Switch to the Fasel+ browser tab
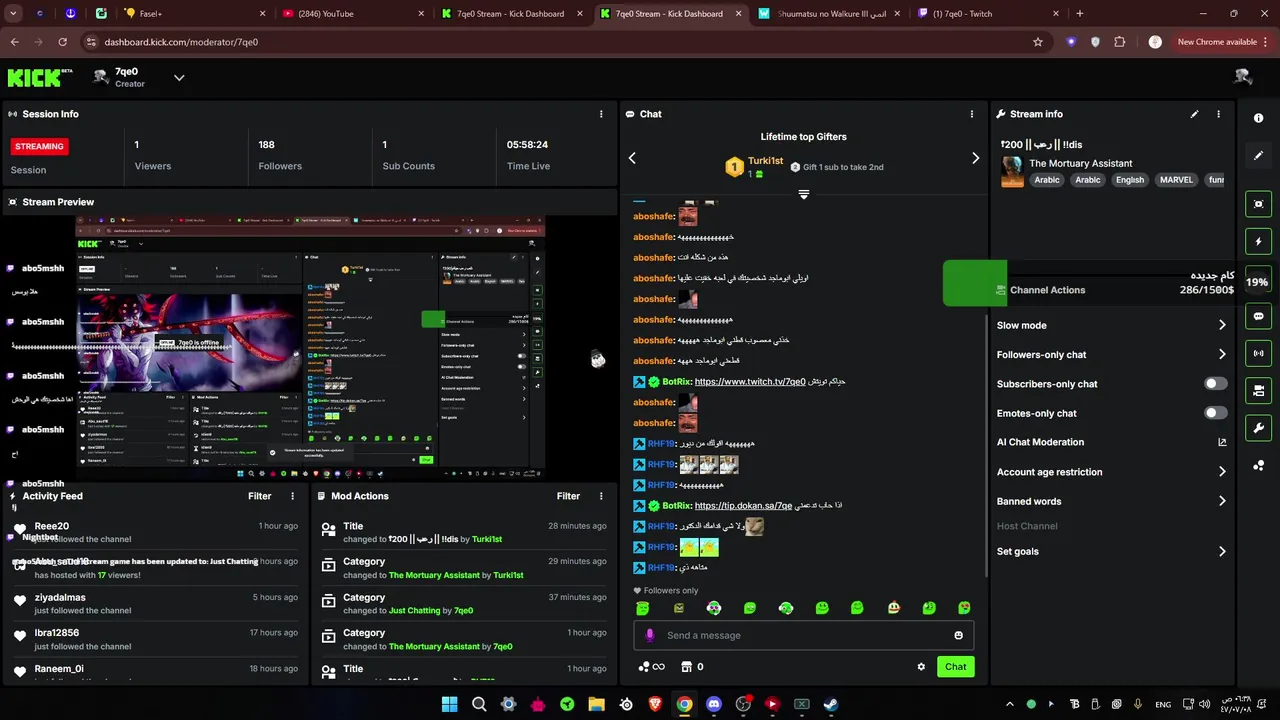The image size is (1280, 720). [195, 14]
